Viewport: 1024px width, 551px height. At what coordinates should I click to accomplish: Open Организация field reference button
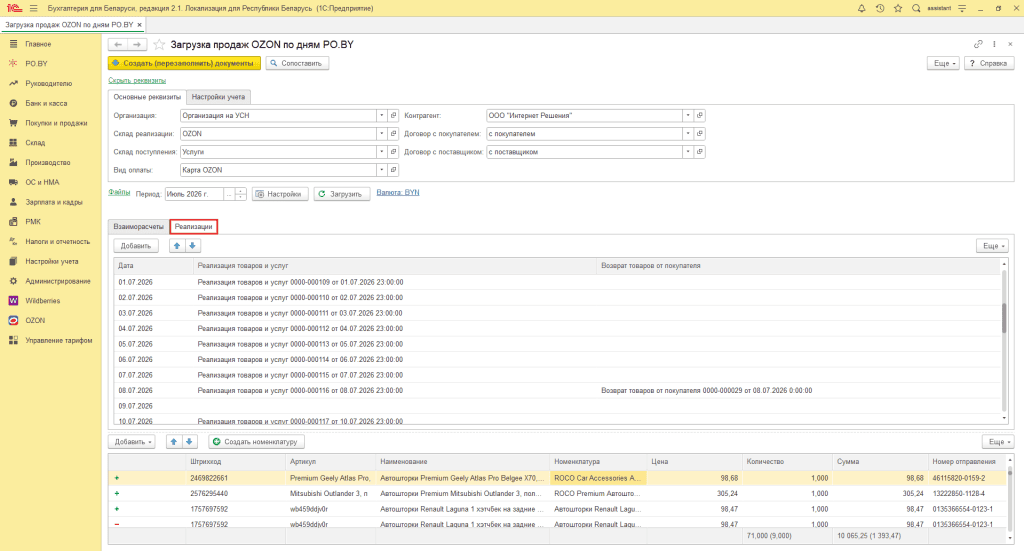tap(393, 116)
